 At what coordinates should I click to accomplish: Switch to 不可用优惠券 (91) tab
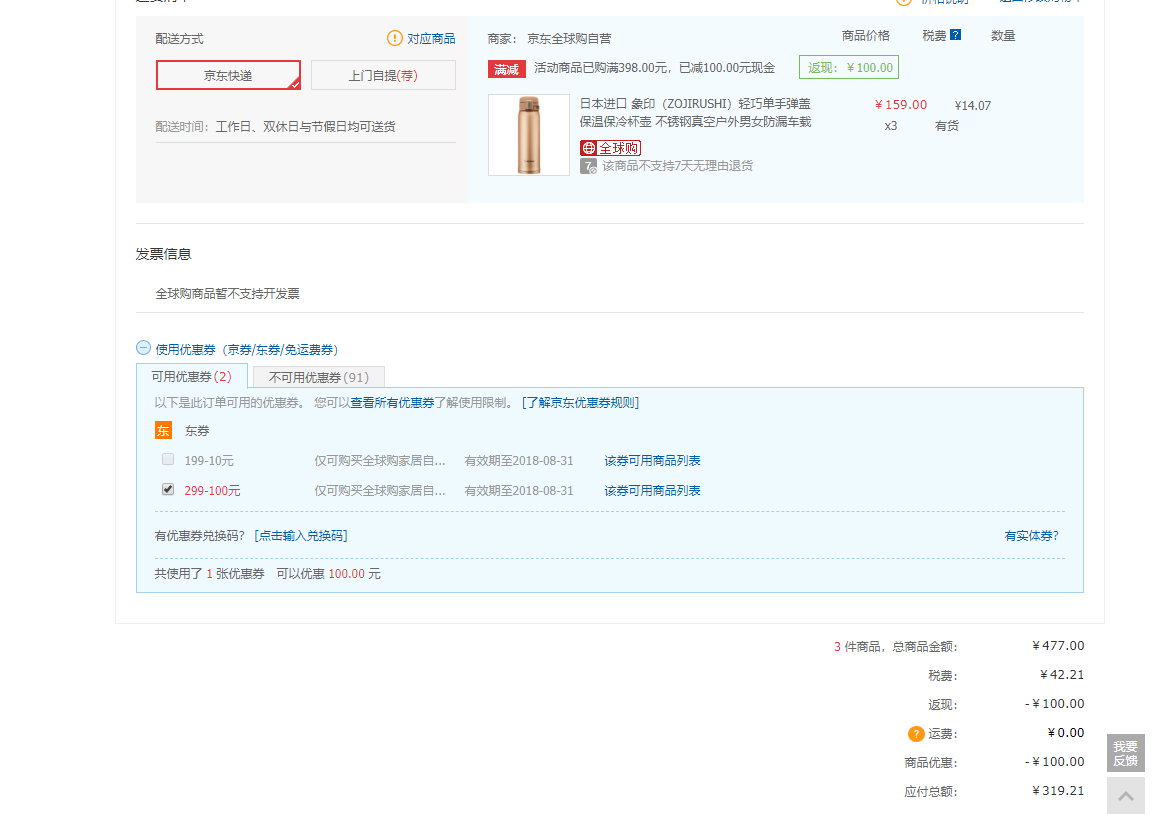pos(319,377)
